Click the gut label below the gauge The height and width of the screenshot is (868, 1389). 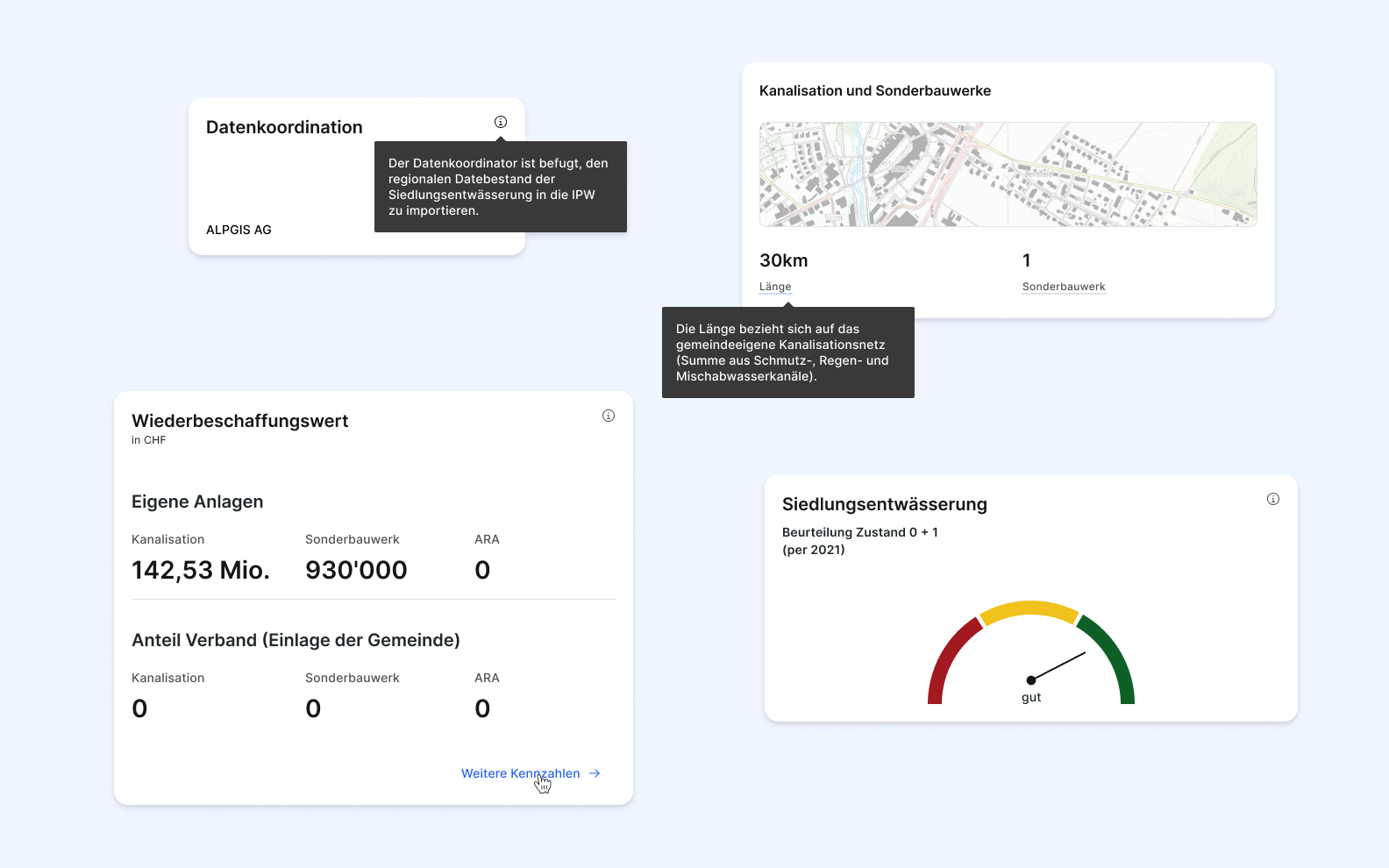pyautogui.click(x=1031, y=698)
